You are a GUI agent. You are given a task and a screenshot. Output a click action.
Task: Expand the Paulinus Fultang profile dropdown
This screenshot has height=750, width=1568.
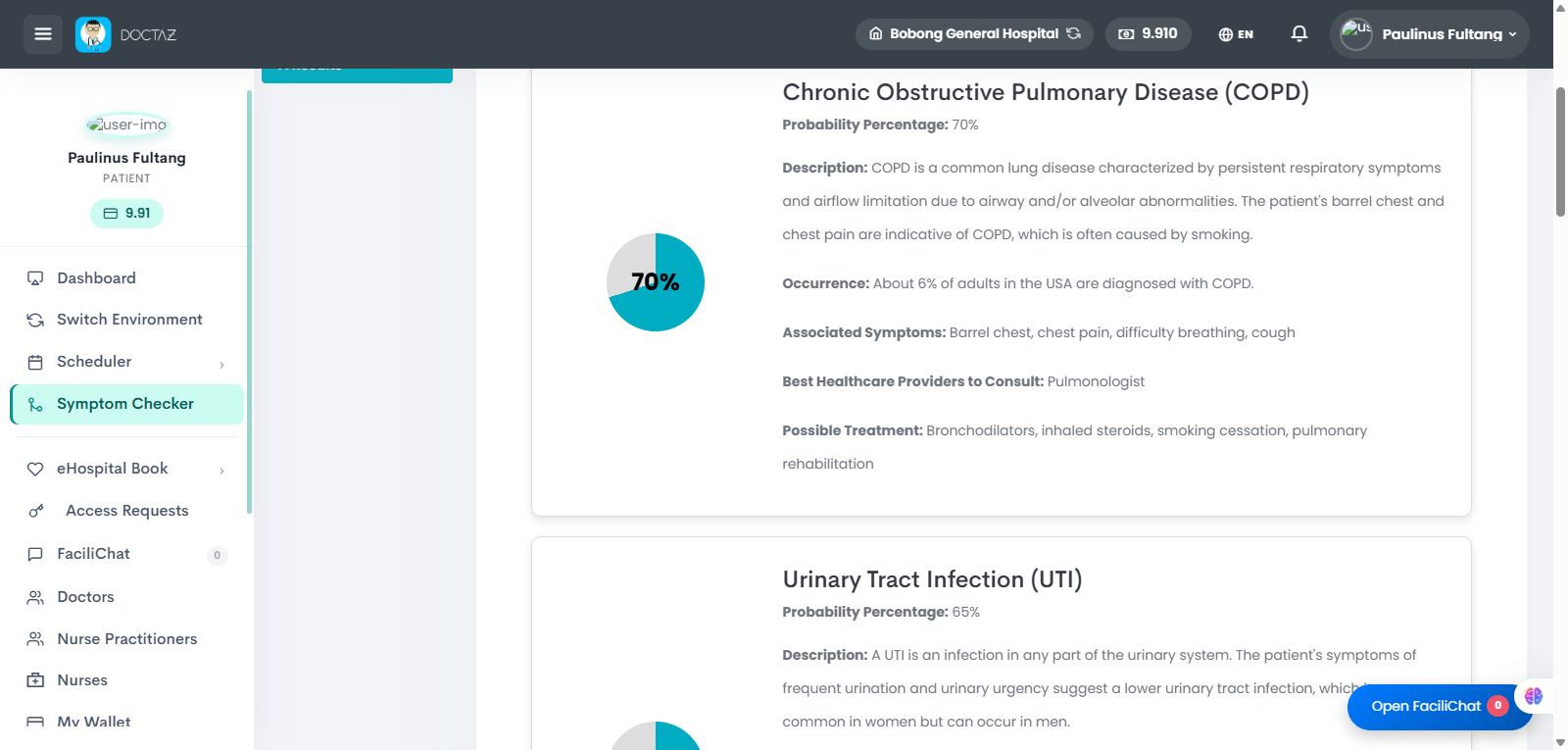[x=1430, y=34]
